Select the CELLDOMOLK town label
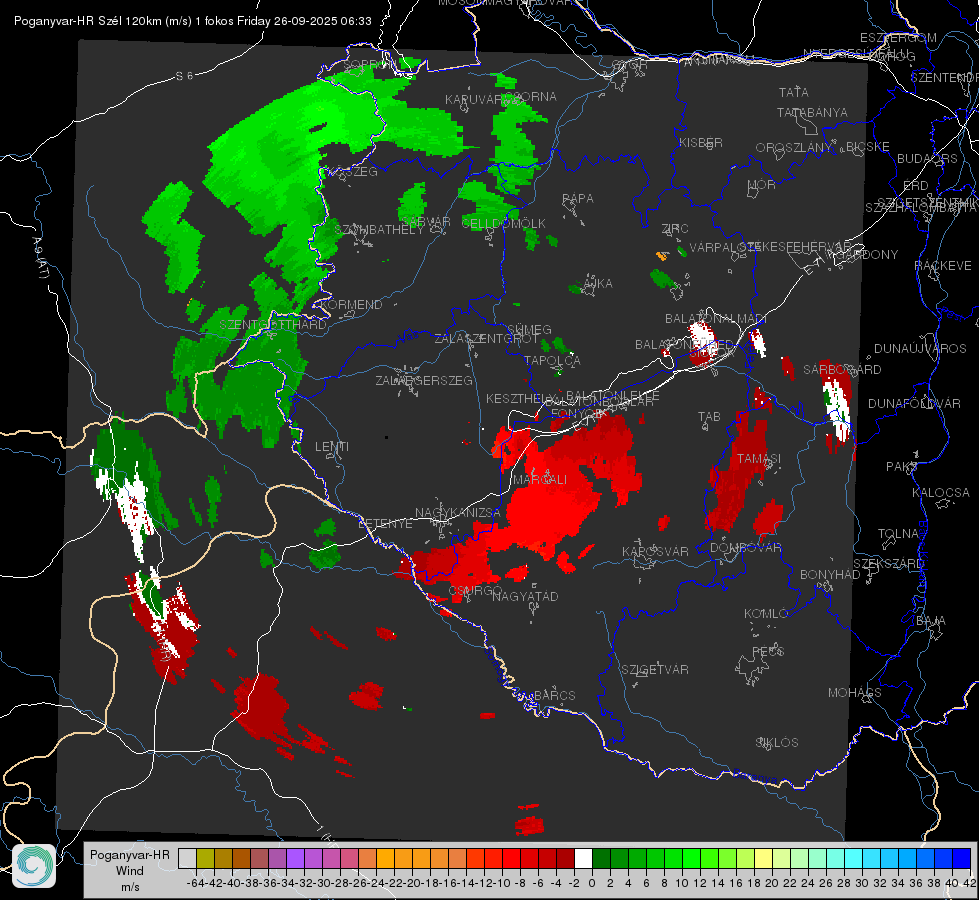The image size is (979, 900). click(503, 224)
